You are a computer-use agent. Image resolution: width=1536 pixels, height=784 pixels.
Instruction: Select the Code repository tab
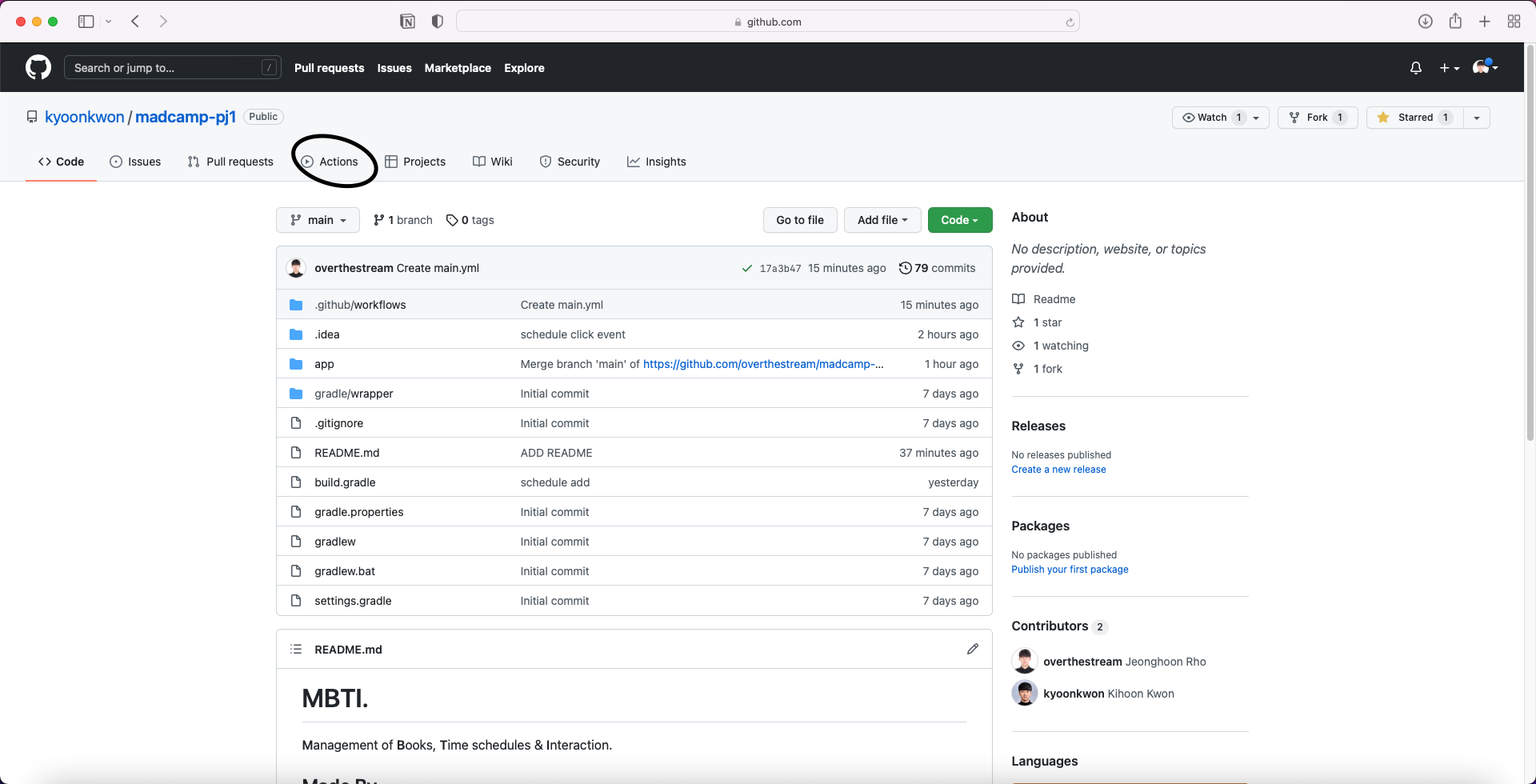[61, 162]
